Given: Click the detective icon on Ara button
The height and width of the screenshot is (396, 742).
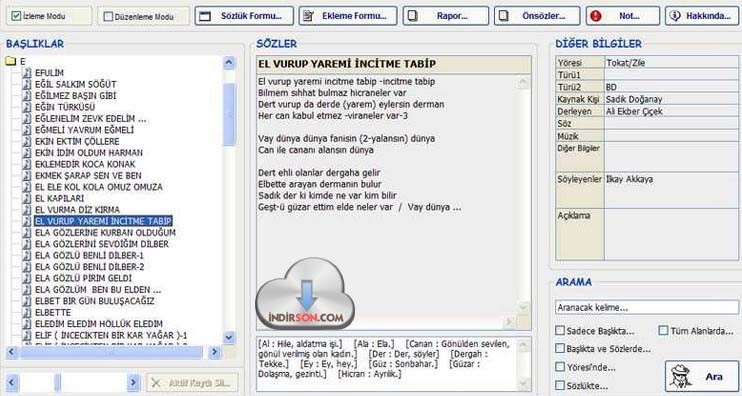Looking at the screenshot, I should 681,376.
